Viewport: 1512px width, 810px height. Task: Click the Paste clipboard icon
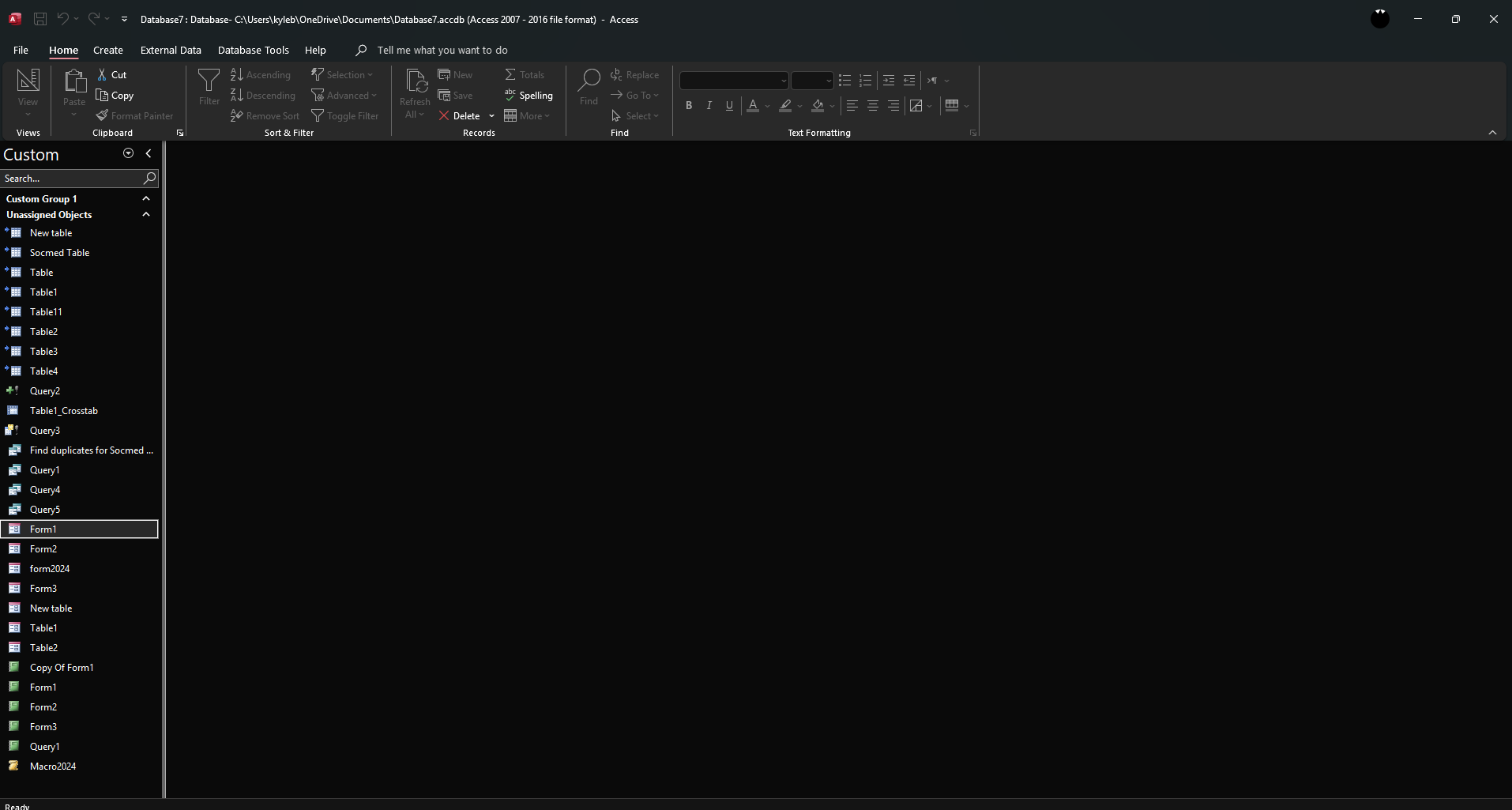pyautogui.click(x=74, y=81)
